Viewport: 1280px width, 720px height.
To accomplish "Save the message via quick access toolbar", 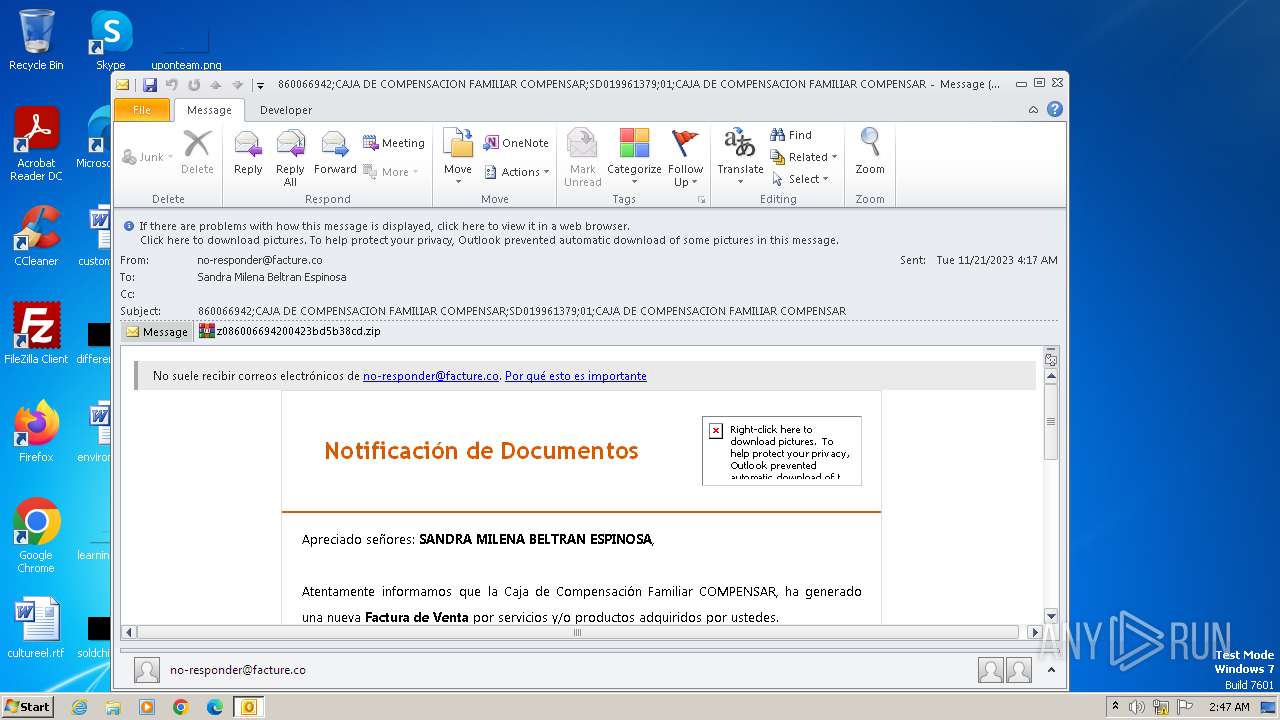I will point(150,85).
